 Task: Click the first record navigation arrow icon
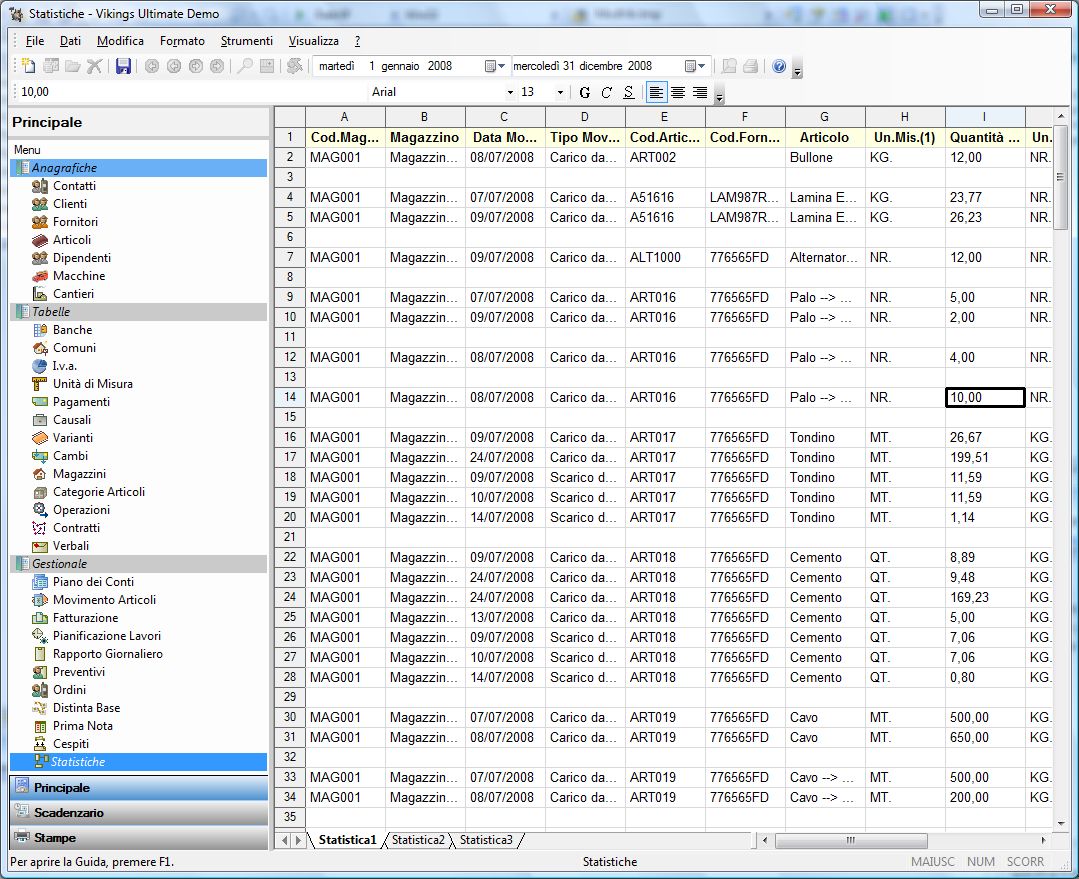pos(152,66)
